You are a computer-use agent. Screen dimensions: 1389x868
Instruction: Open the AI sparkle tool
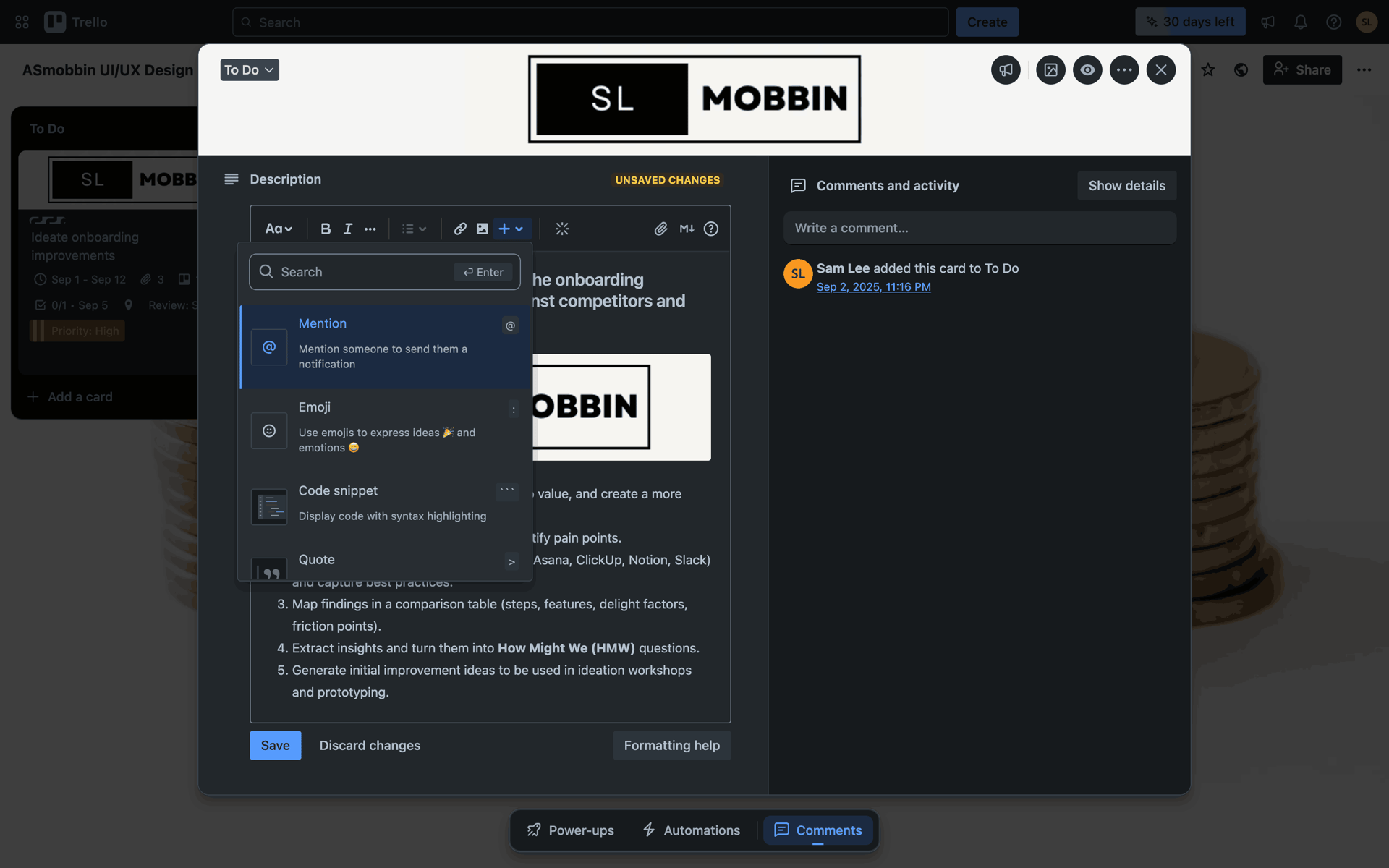tap(562, 229)
